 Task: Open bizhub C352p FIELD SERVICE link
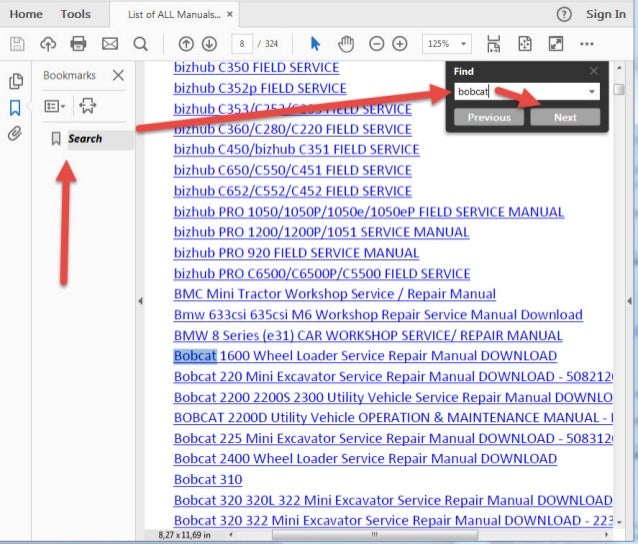coord(260,88)
